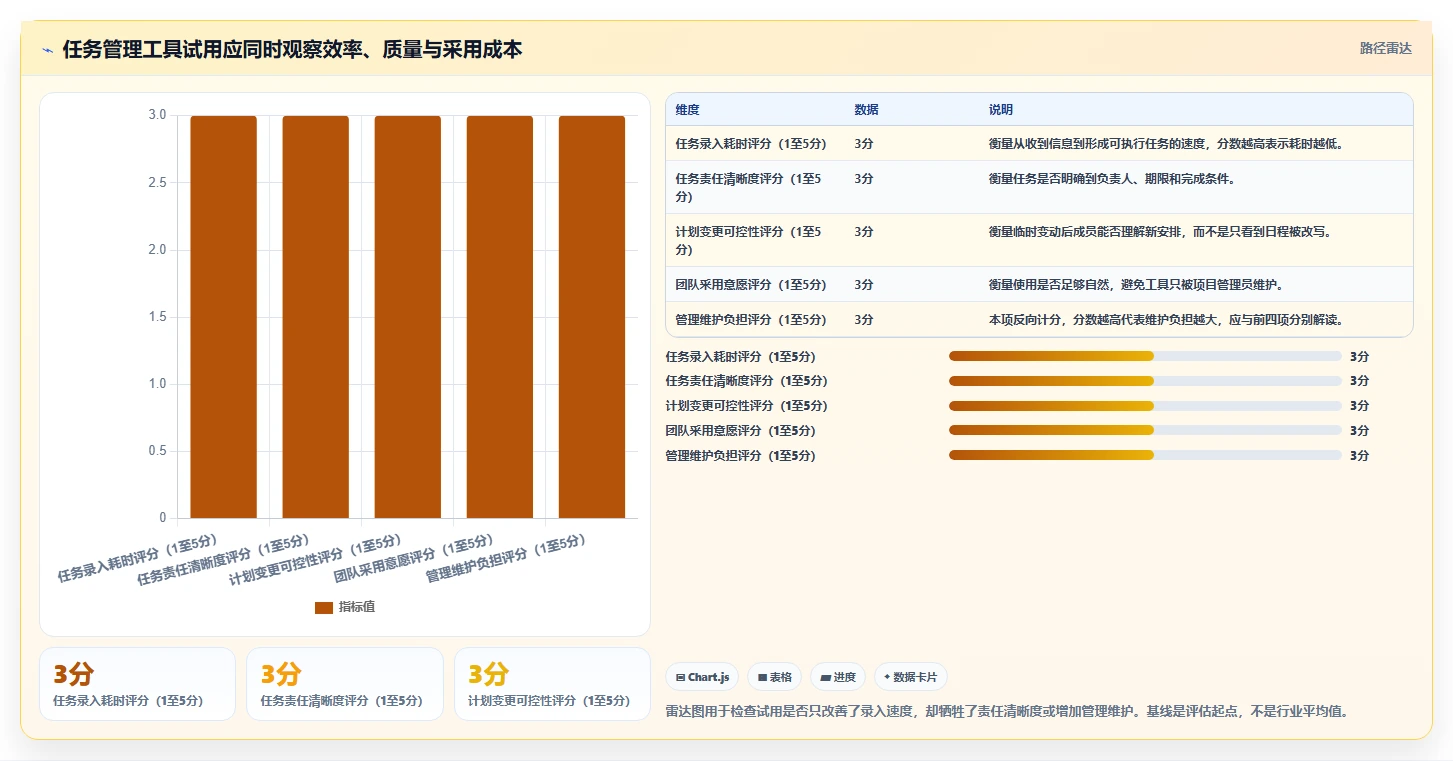Click description starting 衡量使用是否足够自然
Viewport: 1453px width, 761px height.
pyautogui.click(x=1136, y=285)
